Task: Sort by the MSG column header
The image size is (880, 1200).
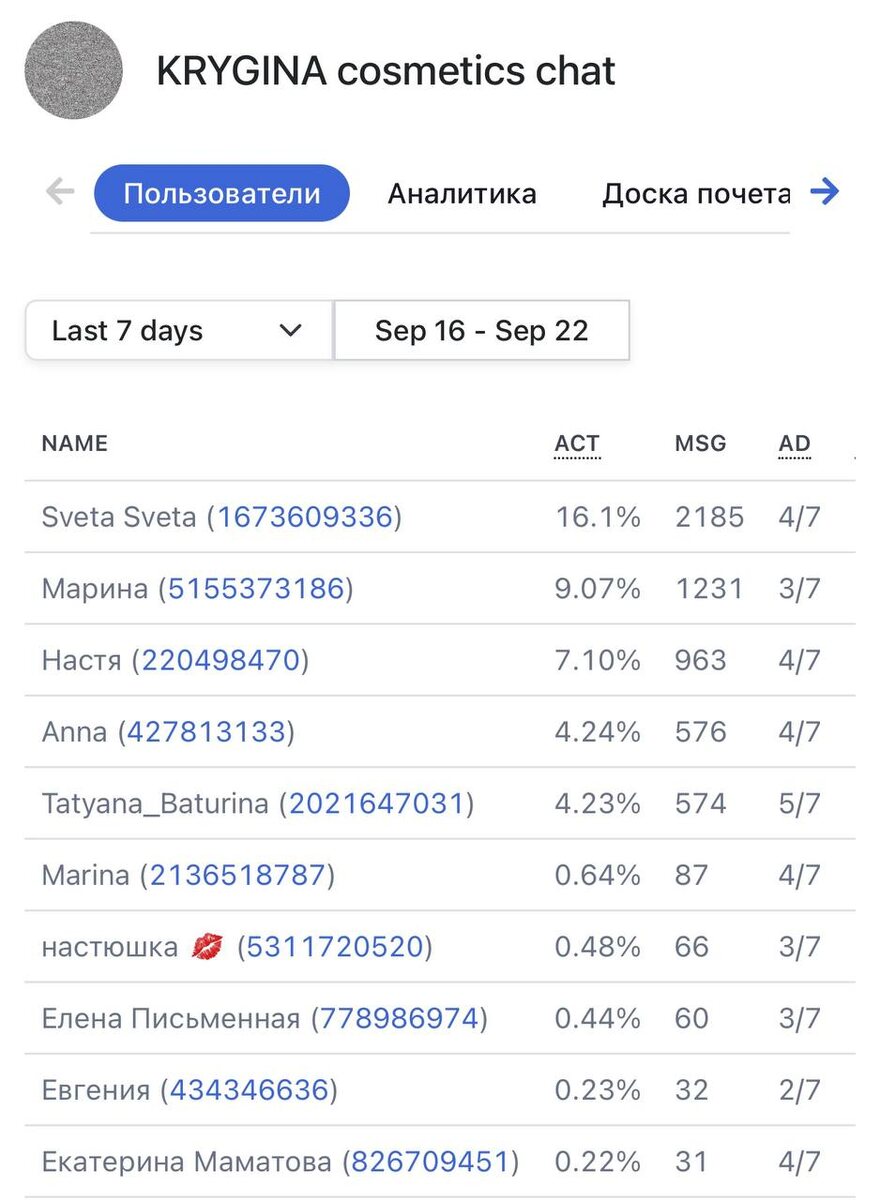Action: 700,444
